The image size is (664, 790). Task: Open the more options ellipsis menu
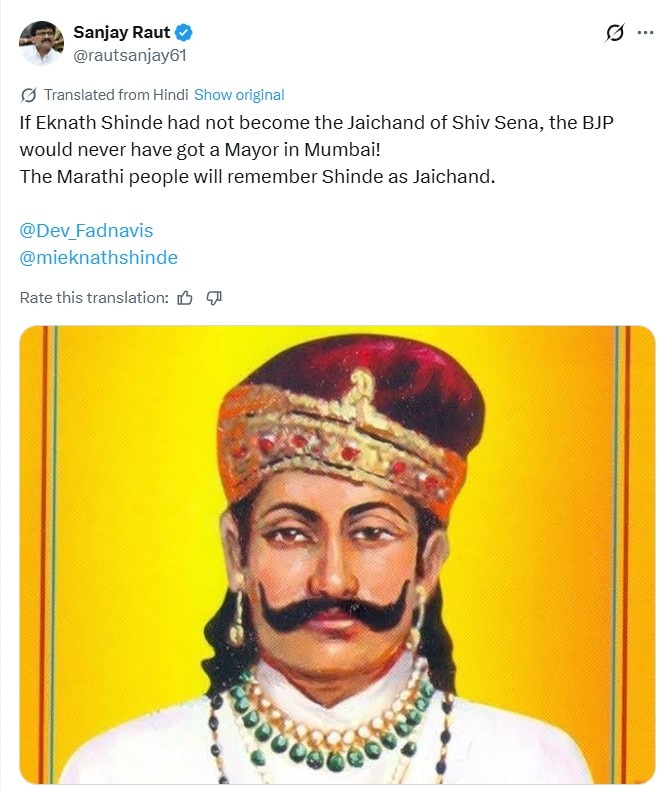point(644,33)
